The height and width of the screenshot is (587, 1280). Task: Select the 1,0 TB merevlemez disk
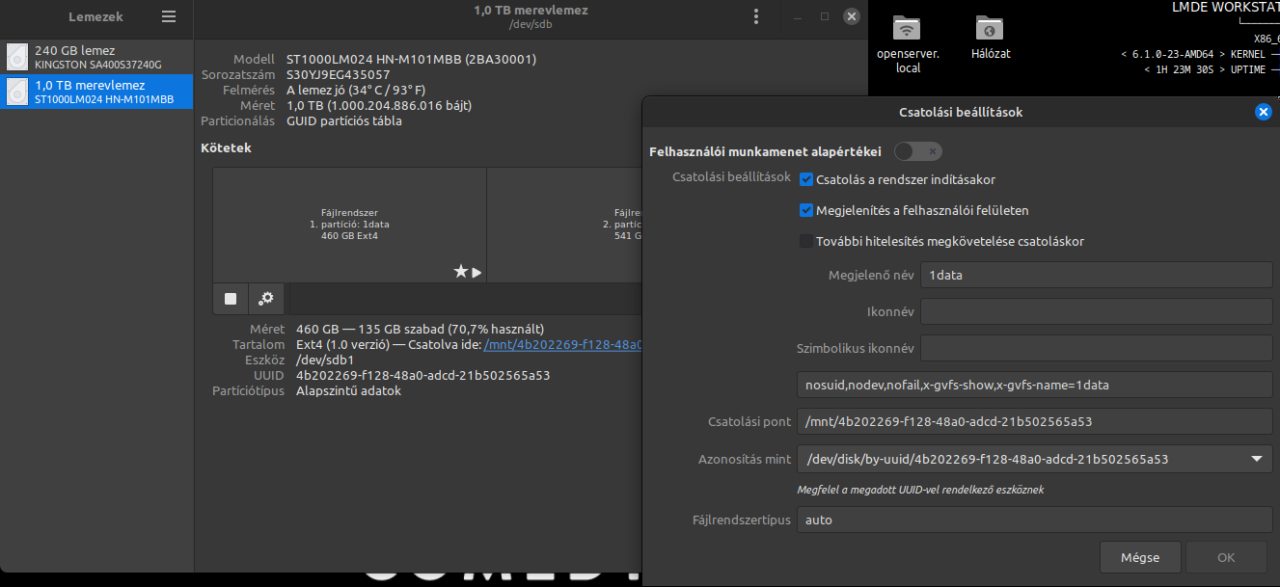tap(97, 92)
